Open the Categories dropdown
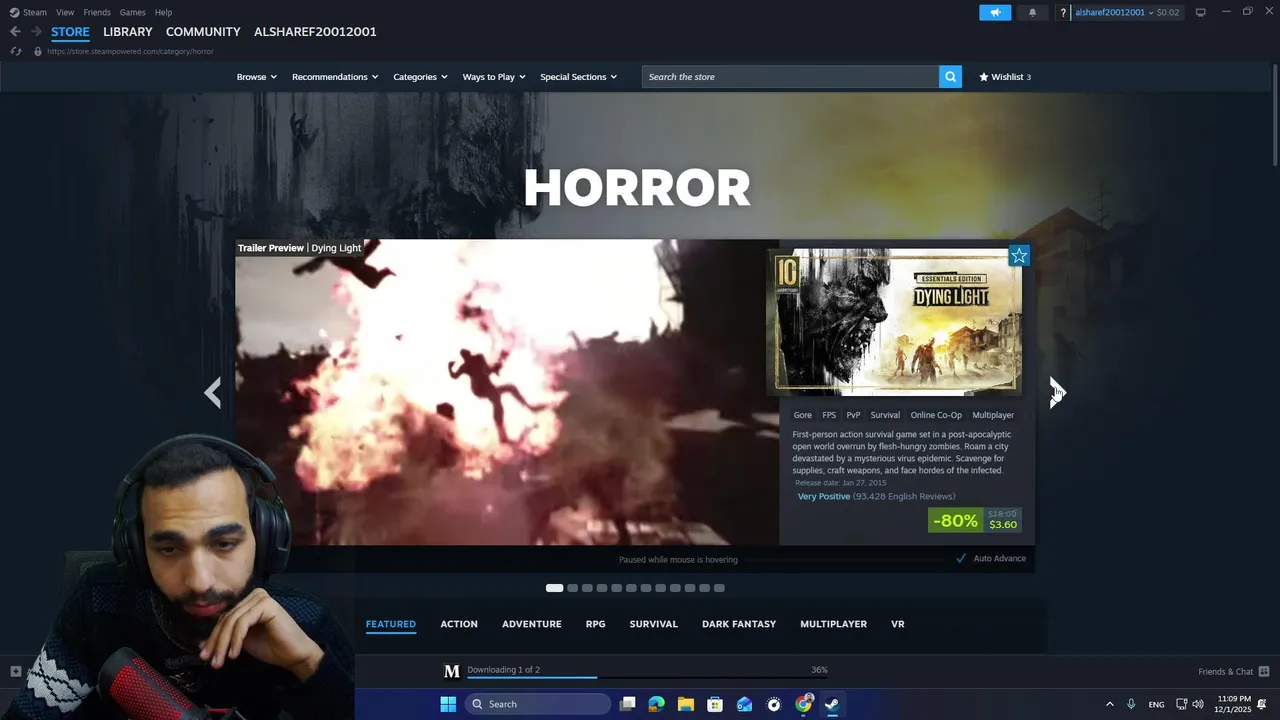This screenshot has height=720, width=1280. [x=420, y=77]
